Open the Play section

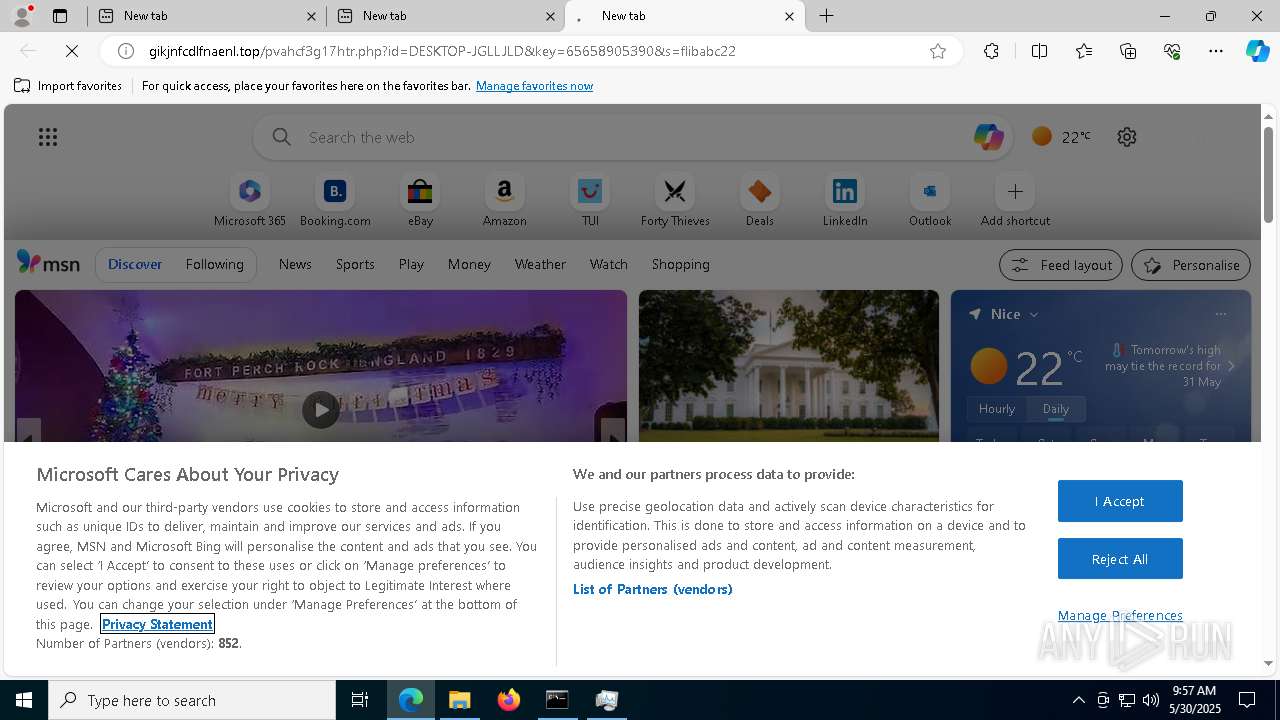click(x=411, y=264)
